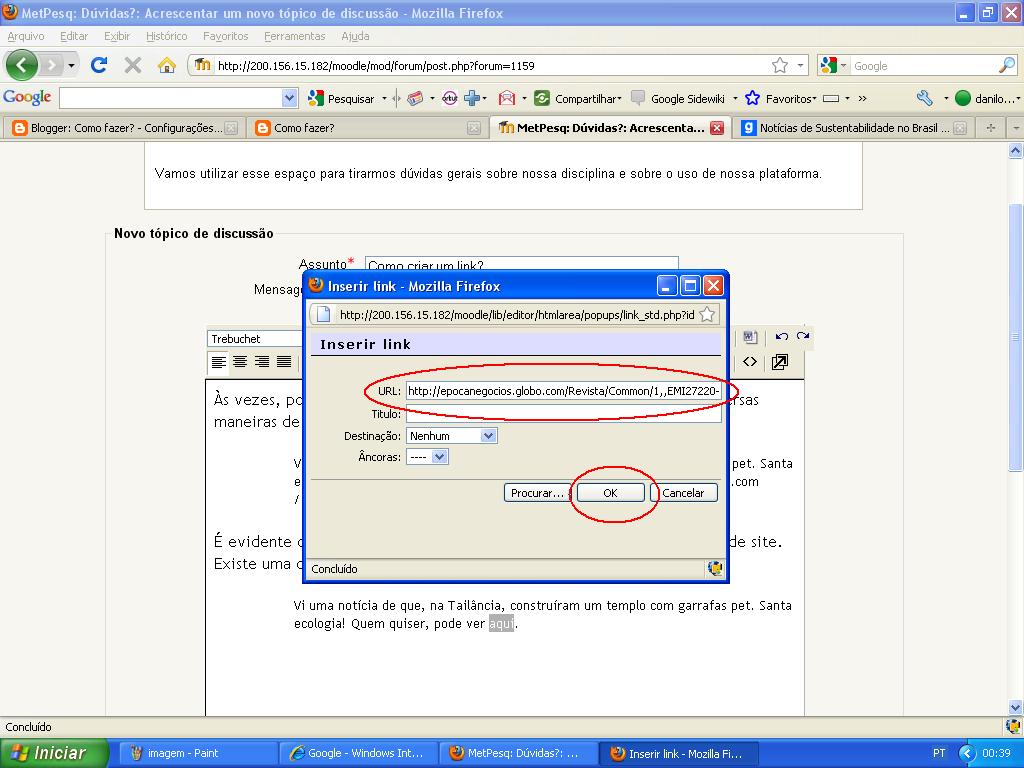Click the search magnifier in the Google search box
Image resolution: width=1024 pixels, height=768 pixels.
pos(1006,65)
